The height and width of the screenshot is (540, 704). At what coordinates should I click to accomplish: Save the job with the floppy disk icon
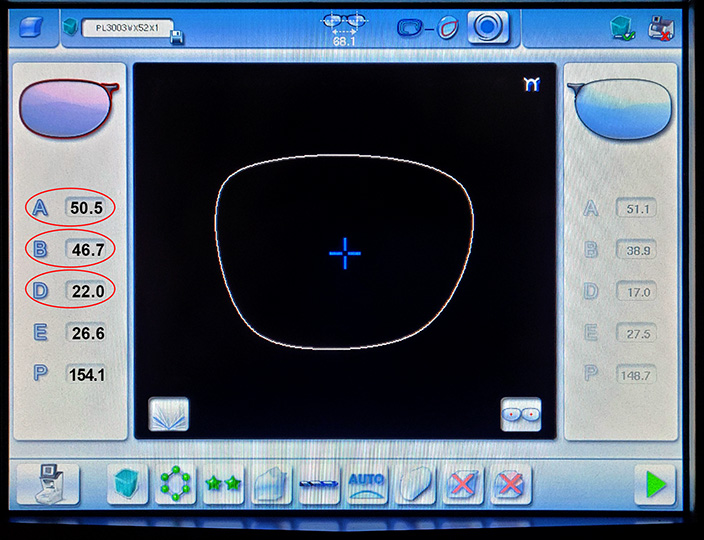point(177,38)
